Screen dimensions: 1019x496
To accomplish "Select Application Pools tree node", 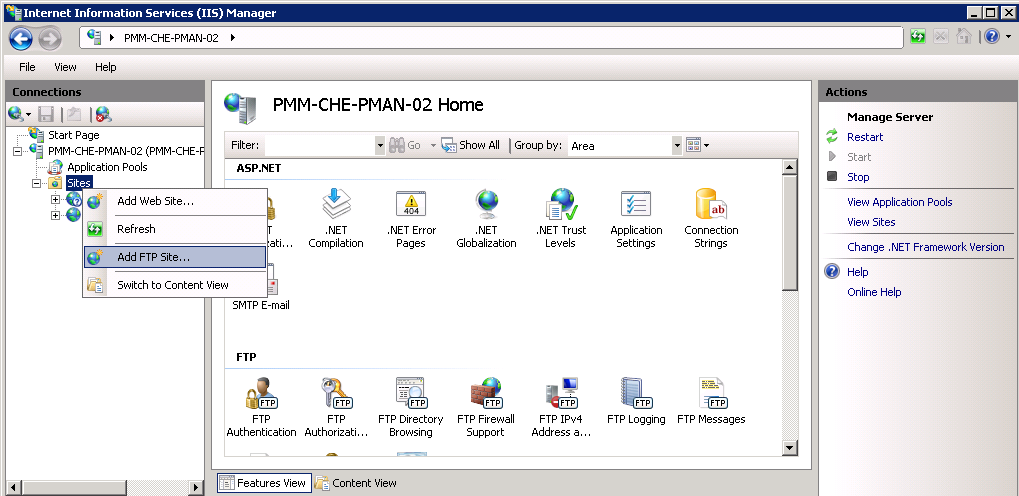I will point(107,167).
